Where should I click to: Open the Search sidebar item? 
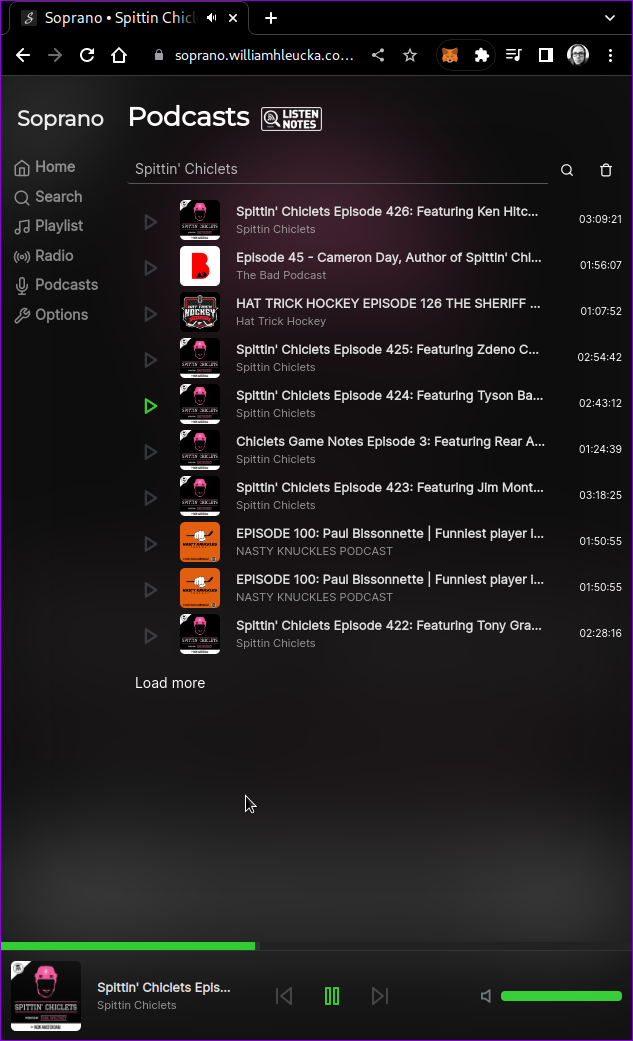[48, 197]
